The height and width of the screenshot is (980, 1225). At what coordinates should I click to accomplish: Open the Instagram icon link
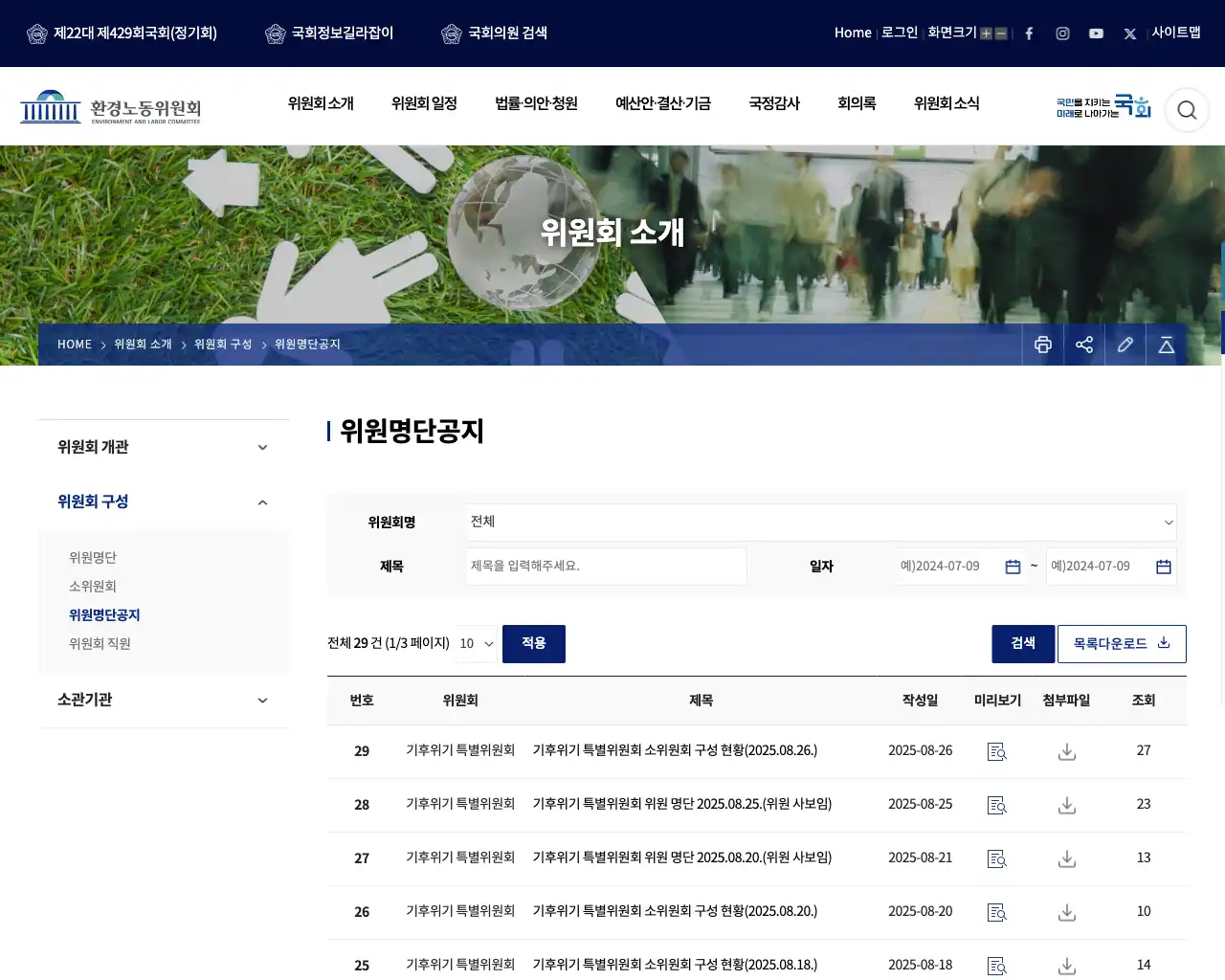point(1062,33)
